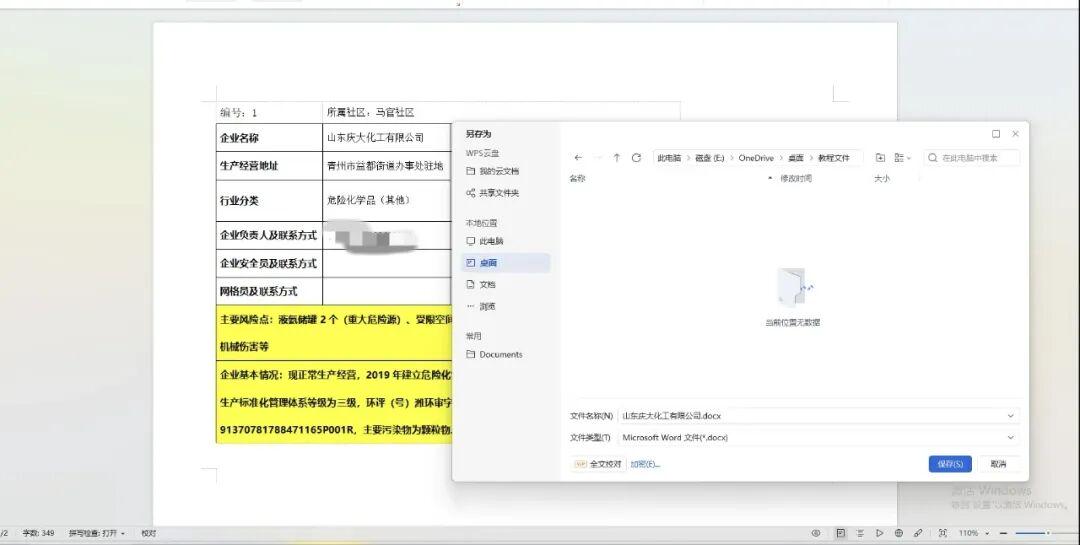Switch to page layout view icon
Viewport: 1080px width, 545px height.
tap(840, 533)
